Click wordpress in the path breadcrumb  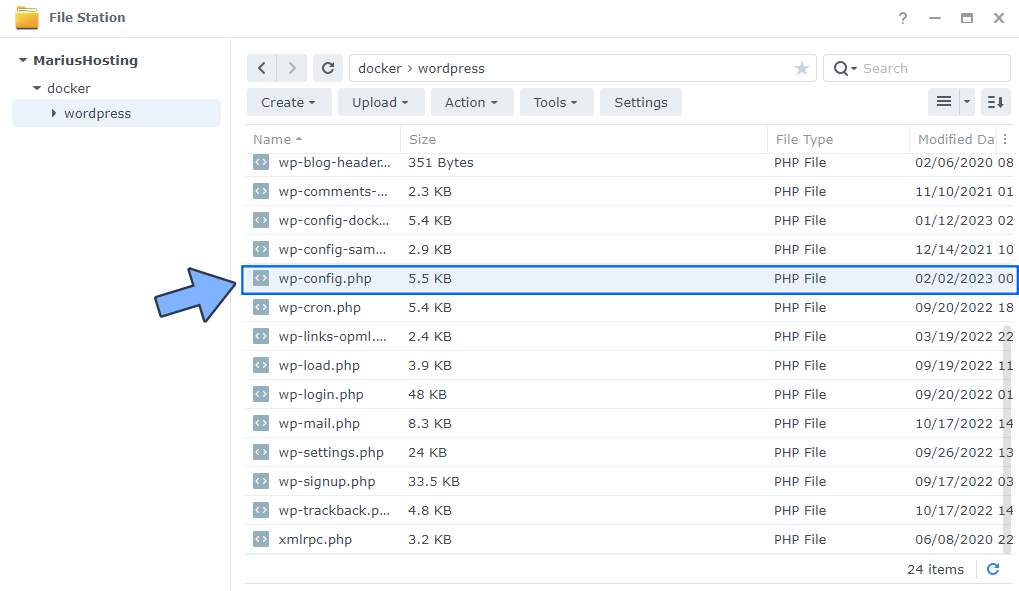(451, 68)
